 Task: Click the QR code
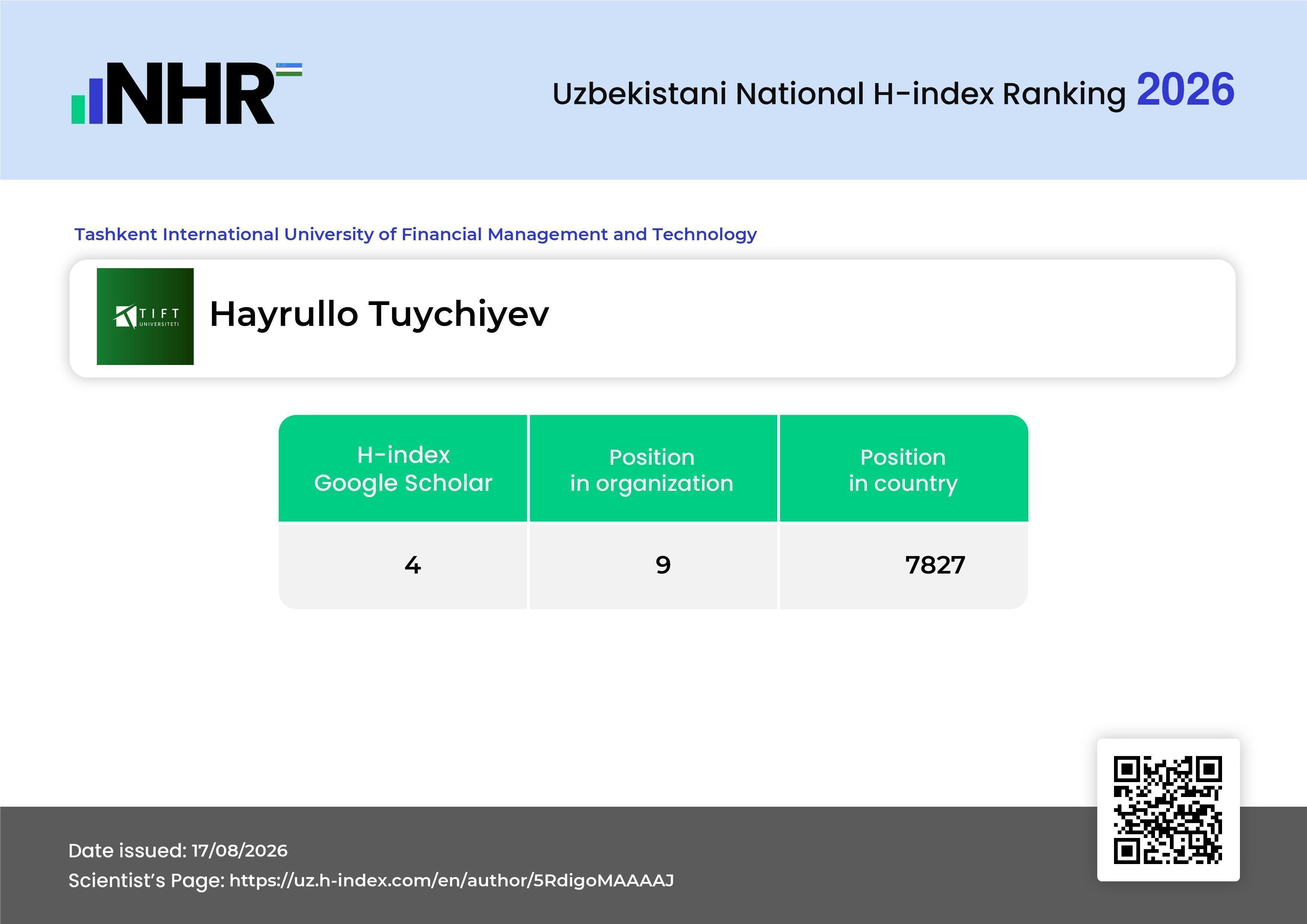(1168, 810)
